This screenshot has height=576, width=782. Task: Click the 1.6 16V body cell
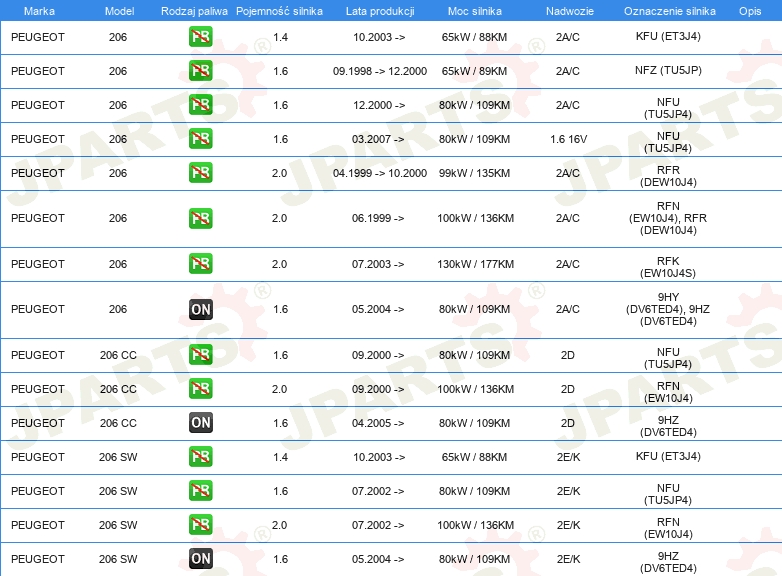coord(569,139)
